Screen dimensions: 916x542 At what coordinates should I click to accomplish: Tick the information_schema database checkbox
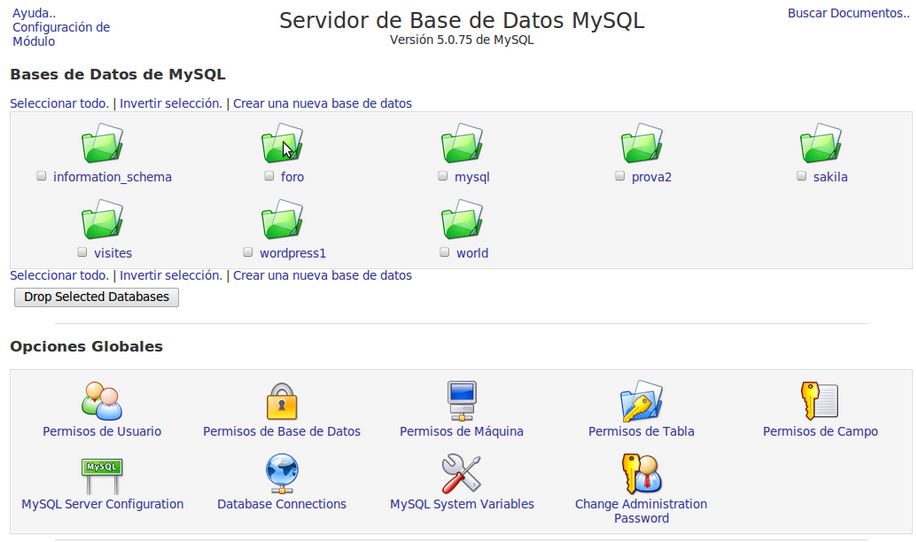tap(42, 176)
